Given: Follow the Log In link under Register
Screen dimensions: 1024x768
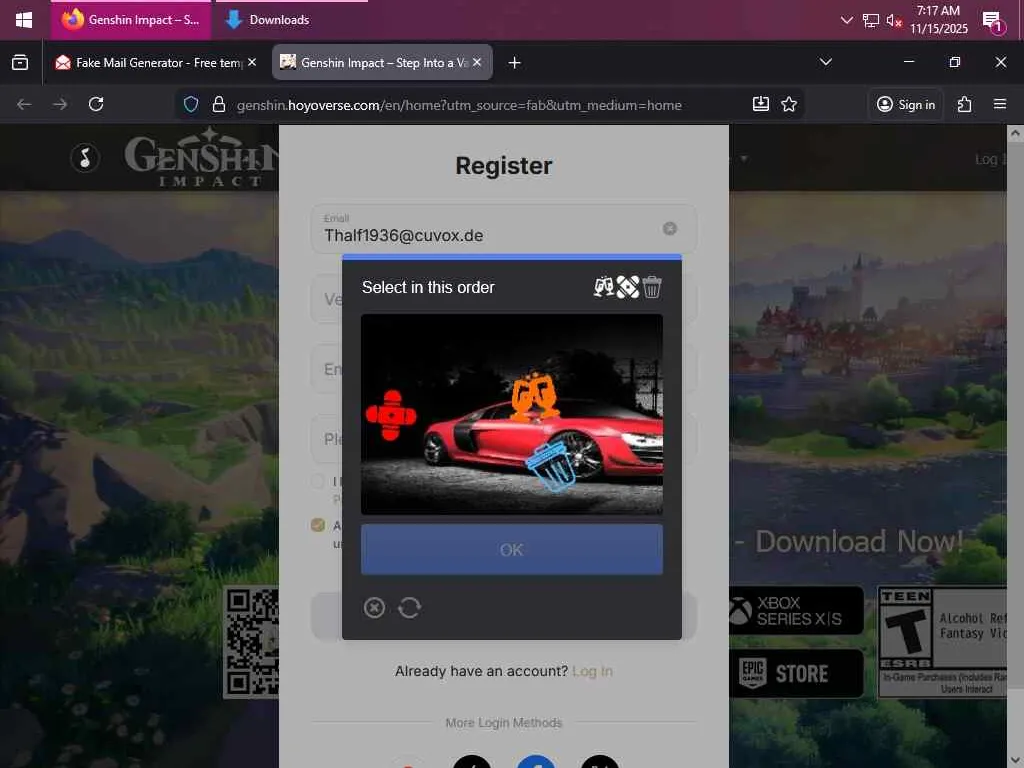Looking at the screenshot, I should coord(592,671).
